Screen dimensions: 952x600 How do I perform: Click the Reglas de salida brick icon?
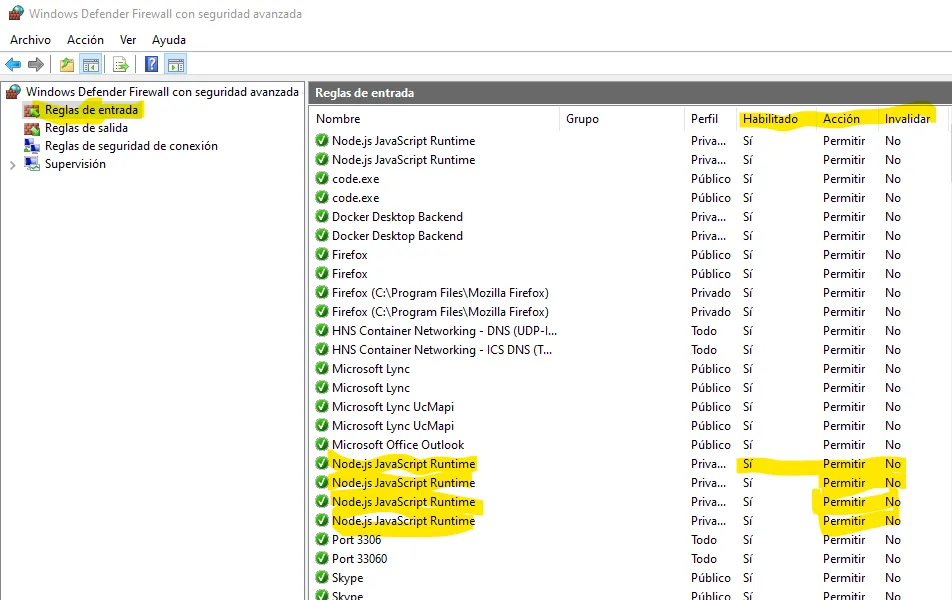click(x=32, y=128)
